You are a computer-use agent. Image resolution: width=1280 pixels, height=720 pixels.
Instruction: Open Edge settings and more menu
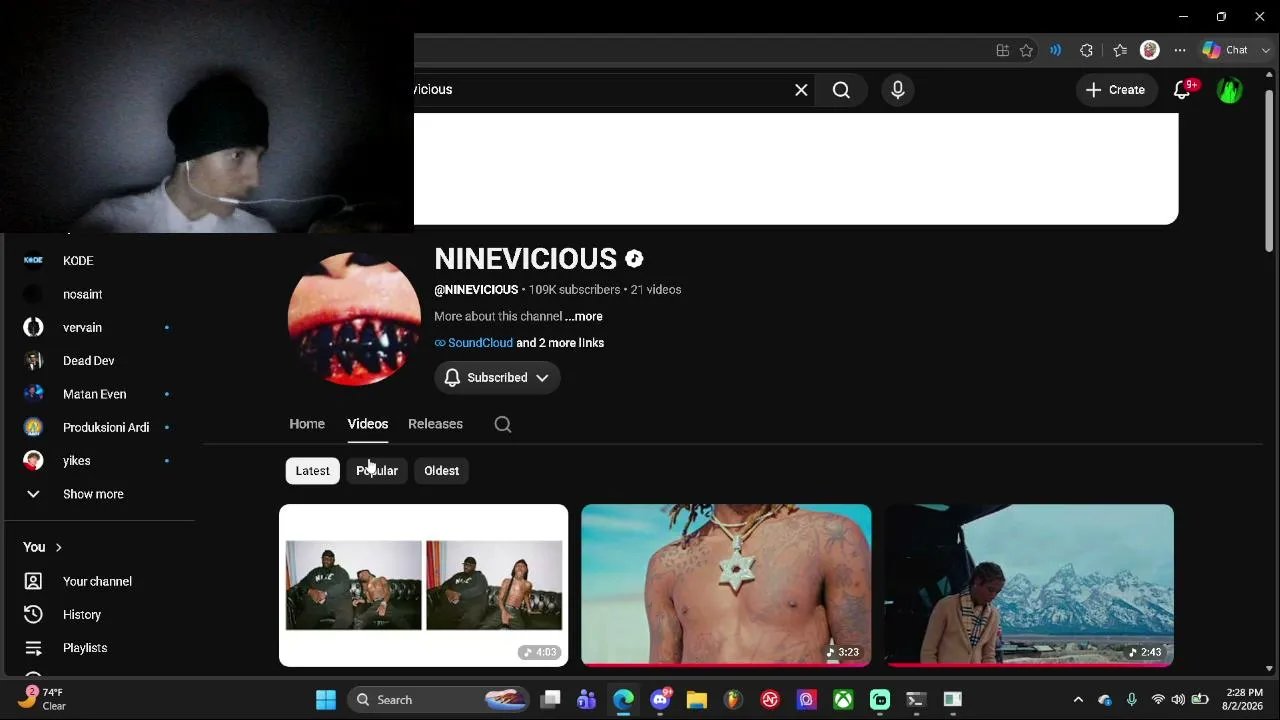click(1180, 50)
